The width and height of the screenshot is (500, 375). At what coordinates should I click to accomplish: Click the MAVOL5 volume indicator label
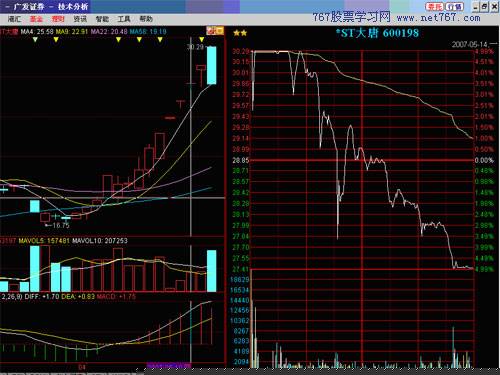44,241
